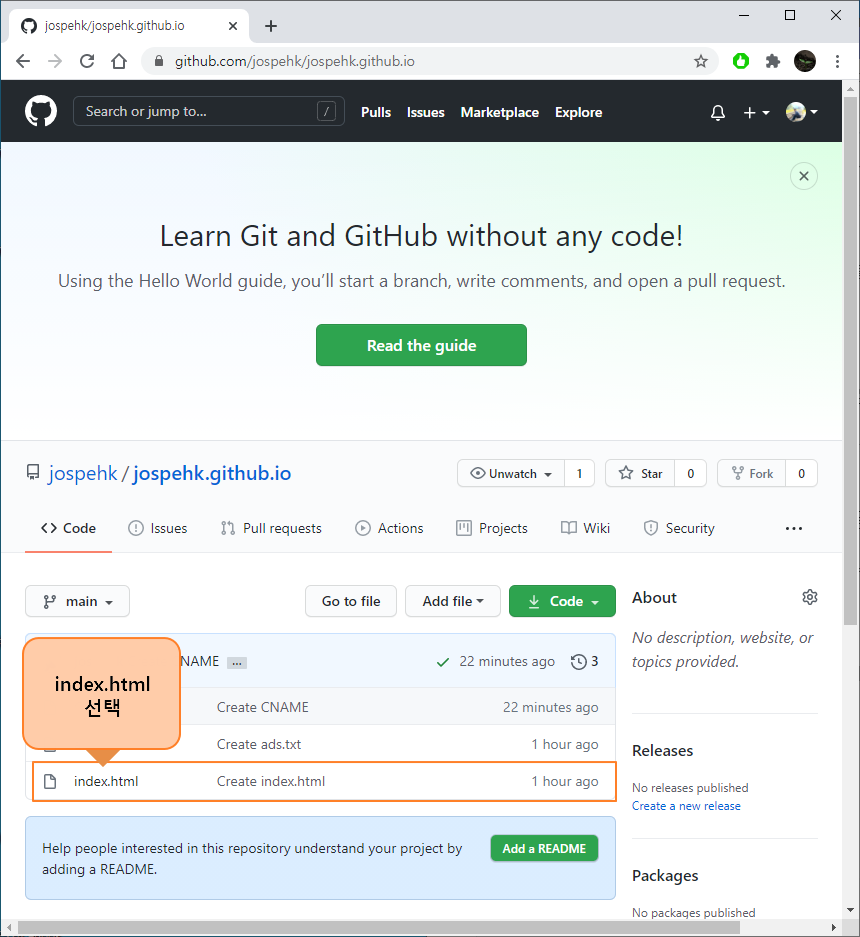Click Create a new release link
This screenshot has height=937, width=860.
[686, 806]
